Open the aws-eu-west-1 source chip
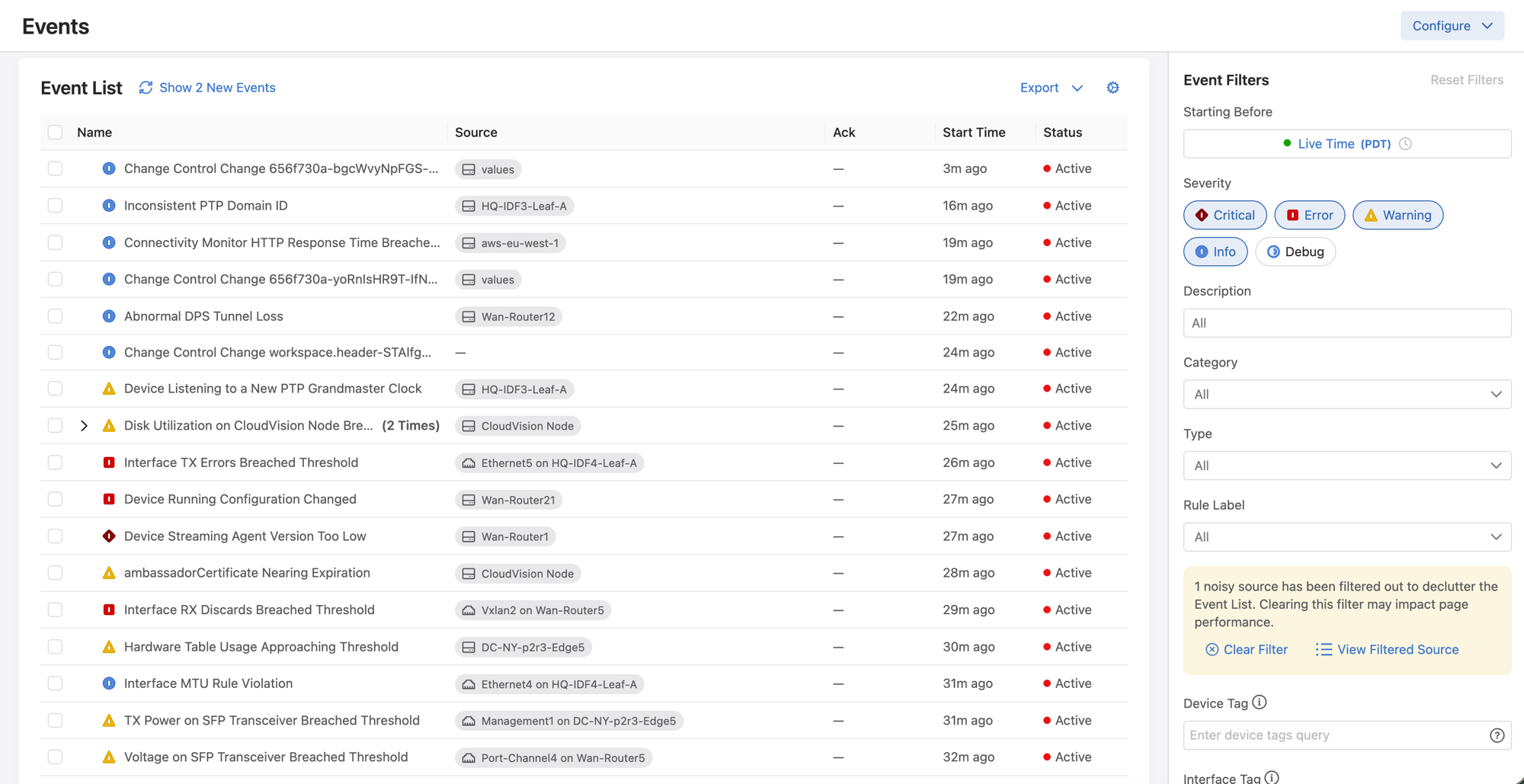The width and height of the screenshot is (1524, 784). (510, 243)
